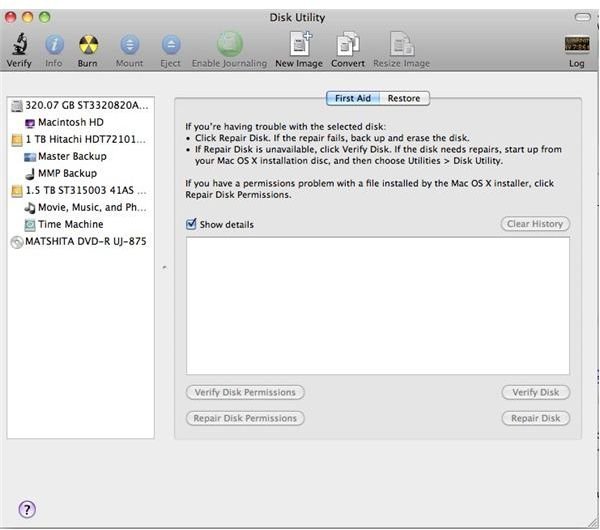Viewport: 600px width, 530px height.
Task: Click the Macintosh HD volume icon
Action: (30, 123)
